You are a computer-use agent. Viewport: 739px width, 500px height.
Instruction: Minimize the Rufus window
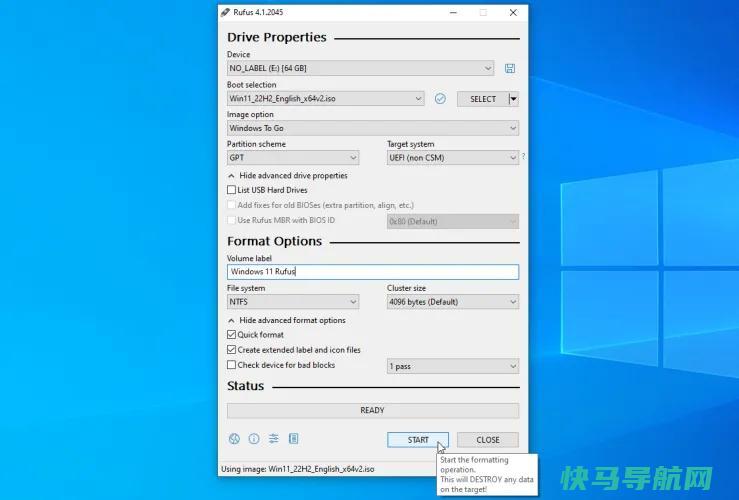point(453,13)
